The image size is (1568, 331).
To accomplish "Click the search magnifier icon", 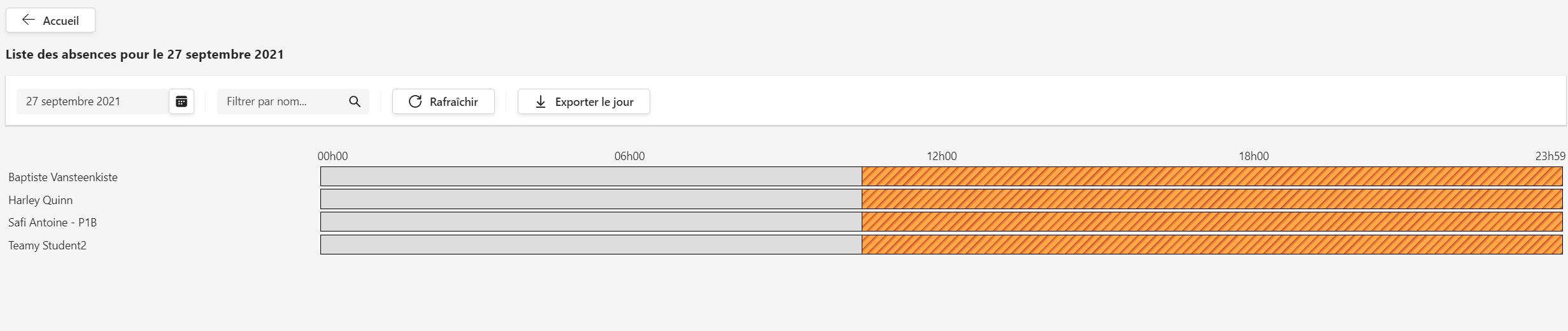I will point(355,101).
